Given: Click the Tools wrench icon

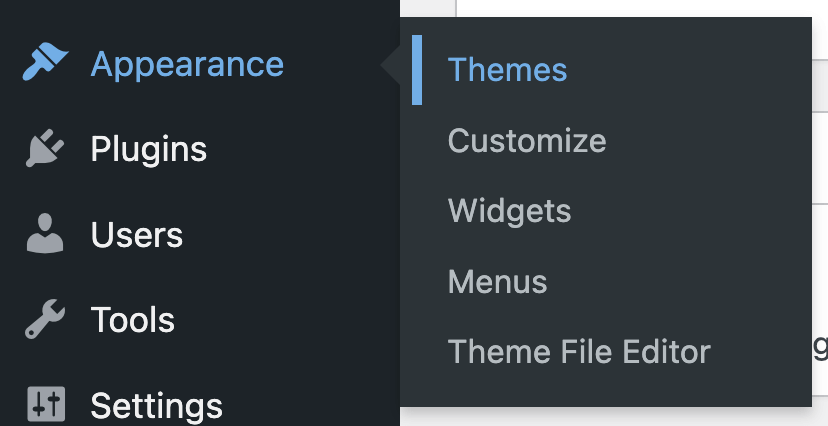Looking at the screenshot, I should tap(45, 320).
